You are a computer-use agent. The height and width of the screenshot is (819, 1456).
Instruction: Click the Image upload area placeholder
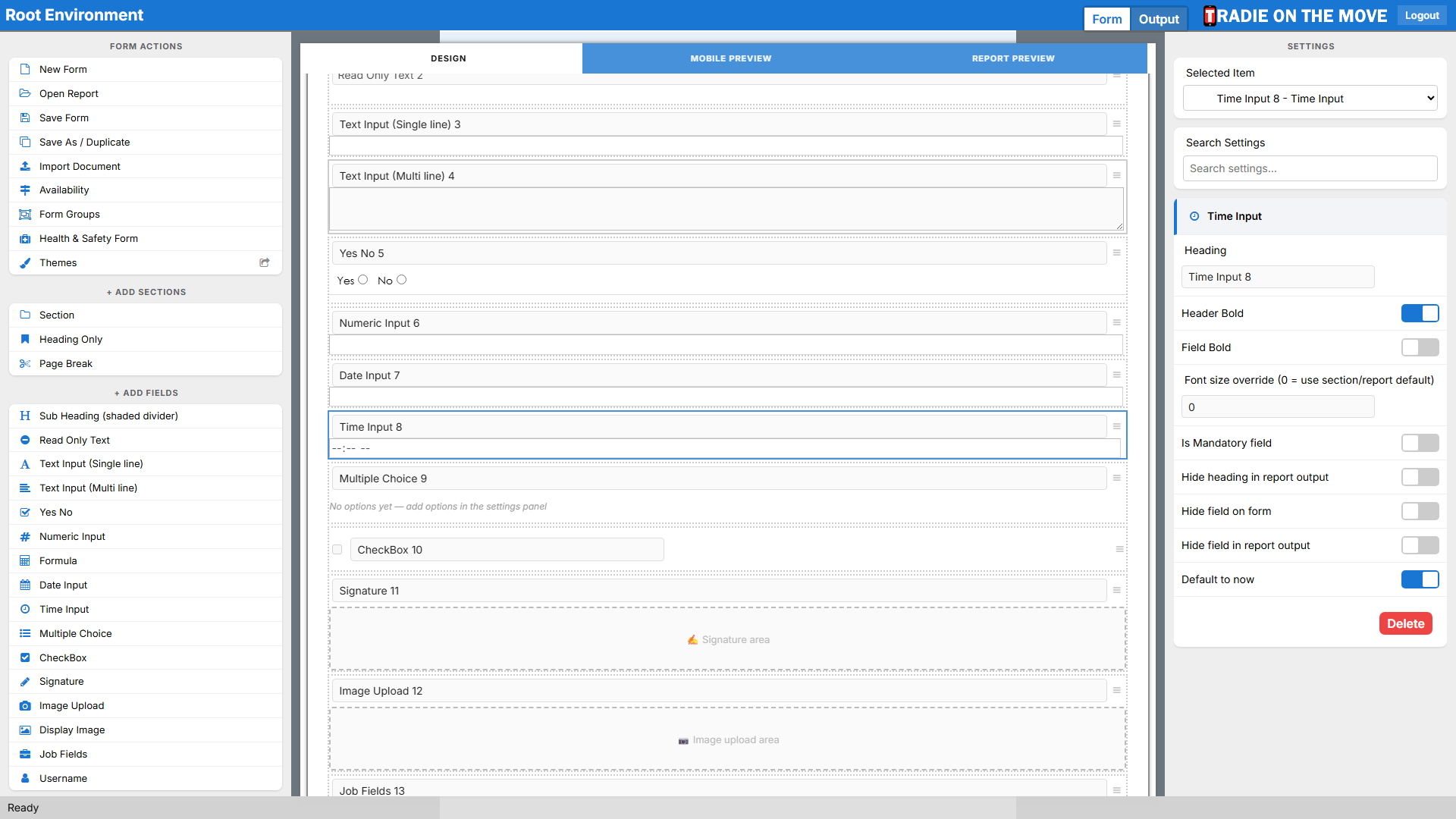(x=727, y=739)
